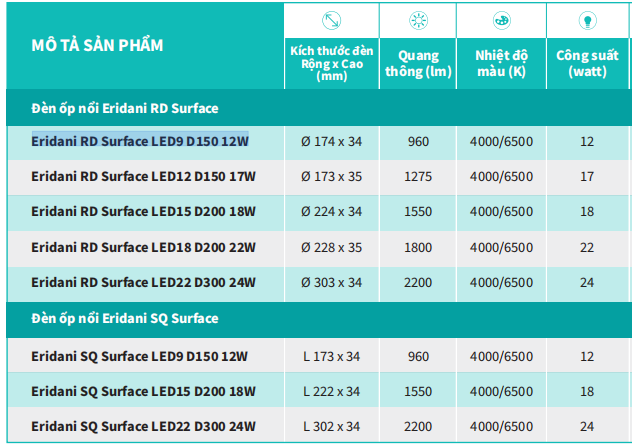Viewport: 632px width, 444px height.
Task: Click the light bulb icon above Công suất
Action: pyautogui.click(x=587, y=22)
